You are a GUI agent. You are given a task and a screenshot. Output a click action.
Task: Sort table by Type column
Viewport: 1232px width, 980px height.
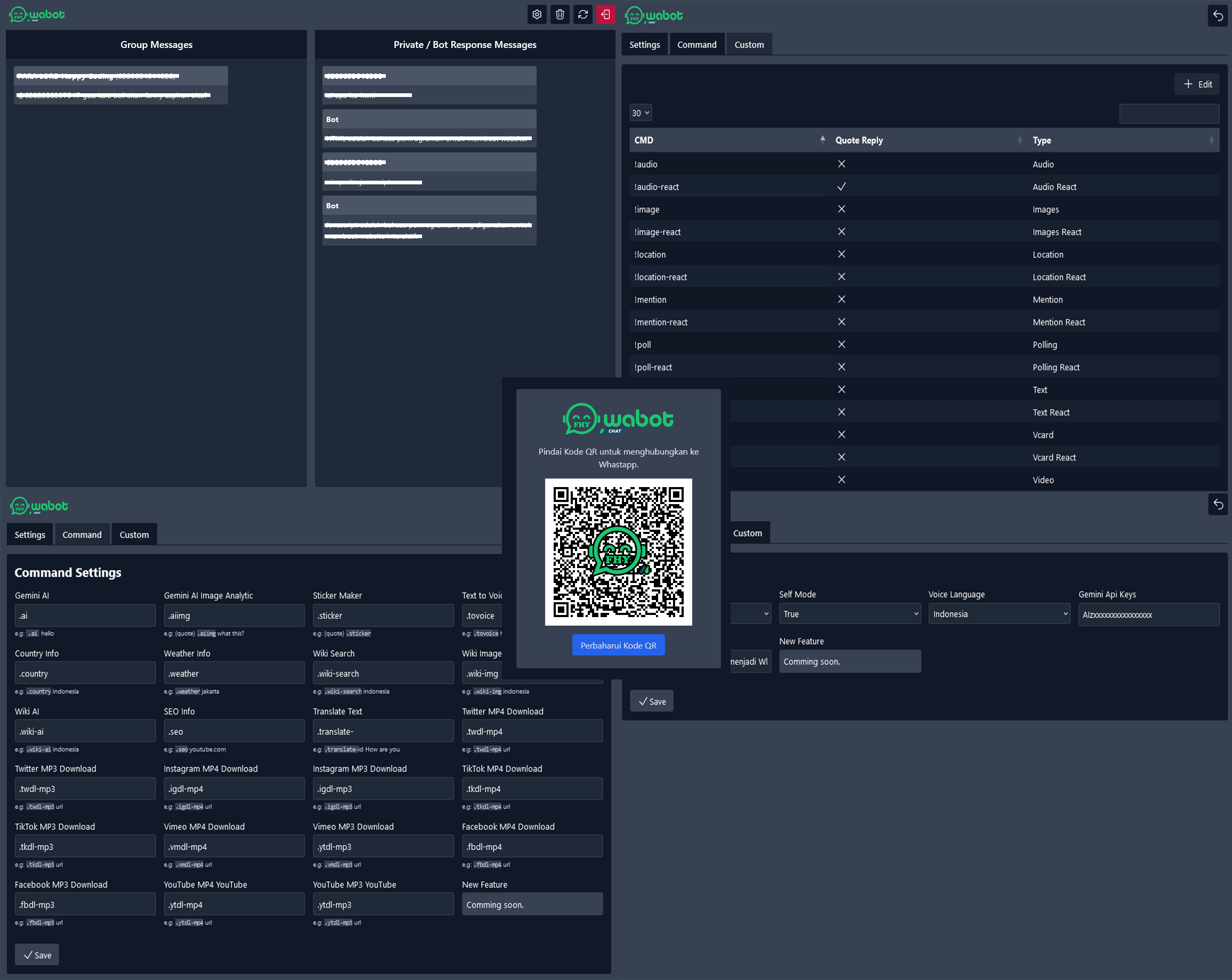(x=1123, y=140)
